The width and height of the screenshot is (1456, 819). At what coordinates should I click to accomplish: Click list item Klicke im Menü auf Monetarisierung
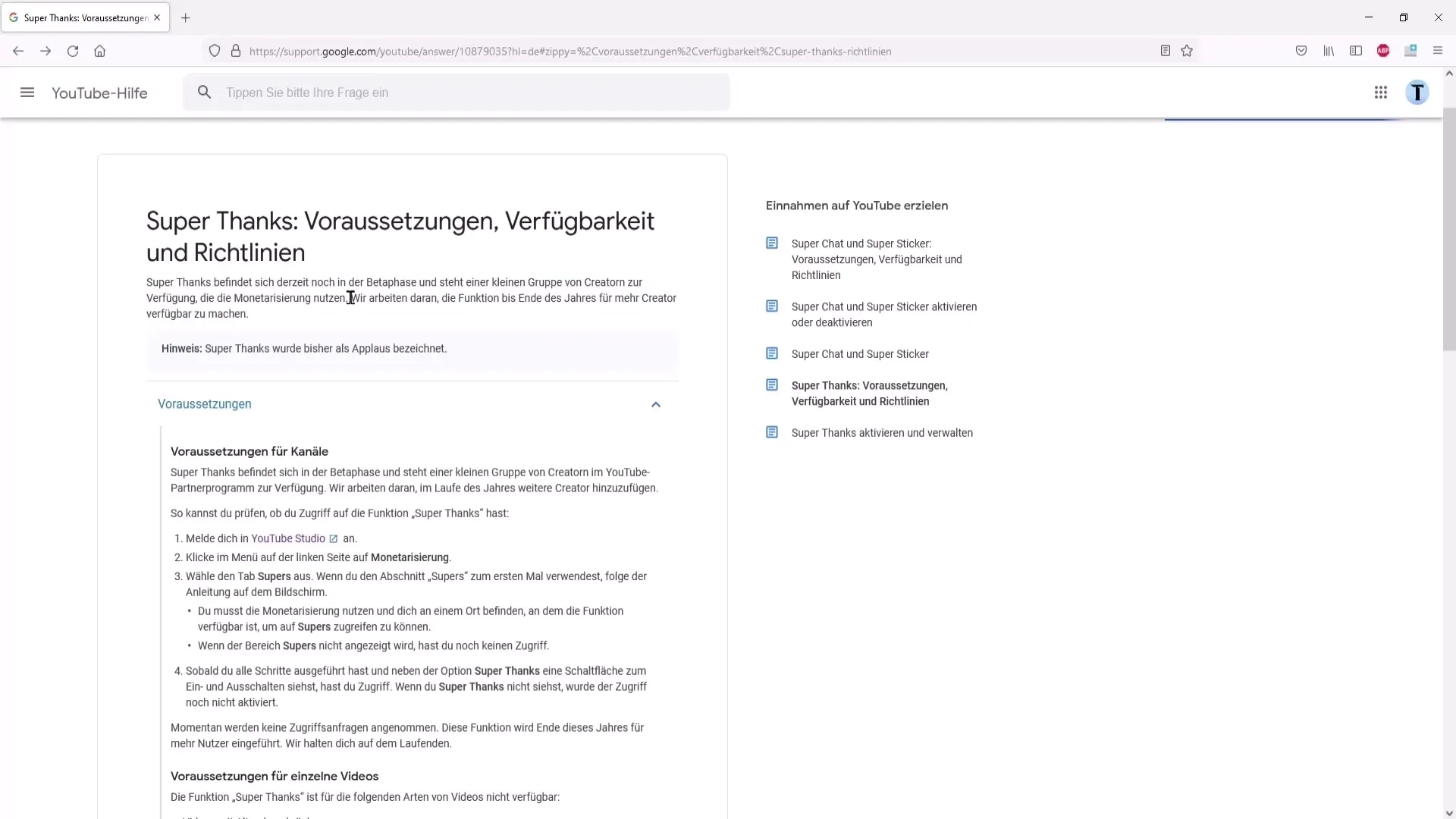318,557
